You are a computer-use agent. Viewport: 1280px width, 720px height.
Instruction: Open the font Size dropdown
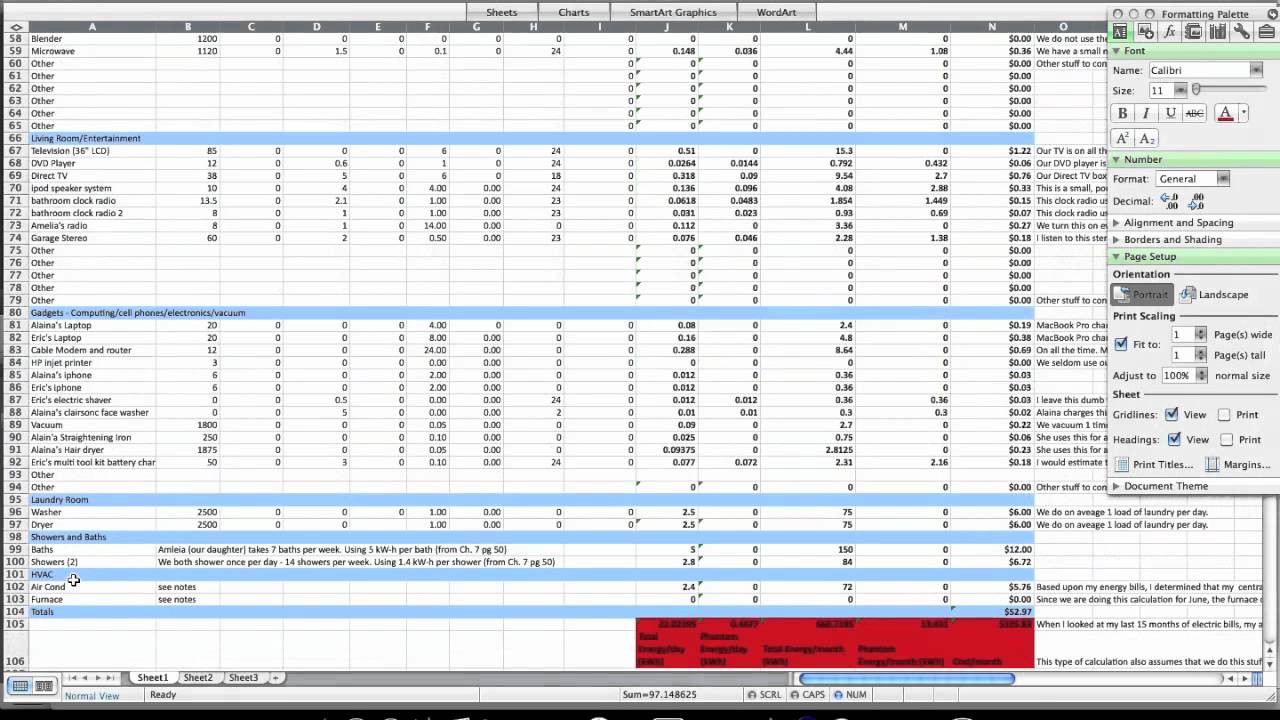[x=1180, y=90]
